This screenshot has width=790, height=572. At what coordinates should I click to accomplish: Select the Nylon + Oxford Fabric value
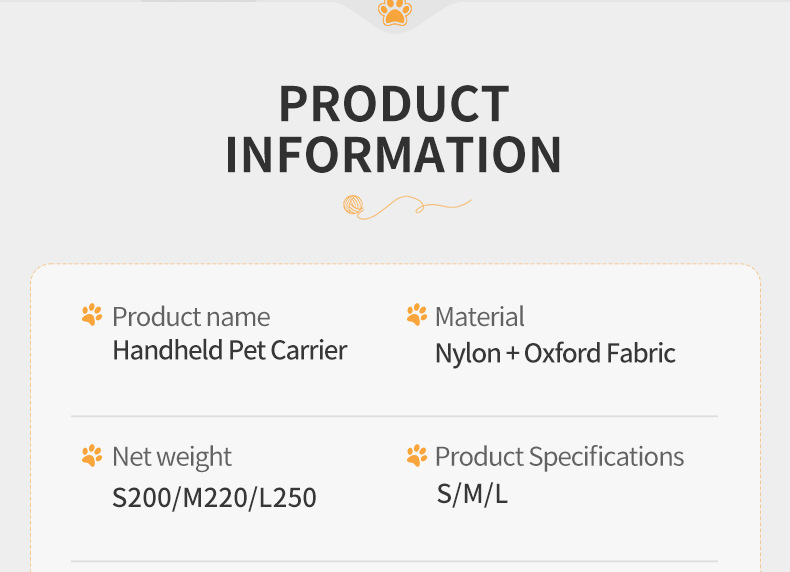click(555, 353)
